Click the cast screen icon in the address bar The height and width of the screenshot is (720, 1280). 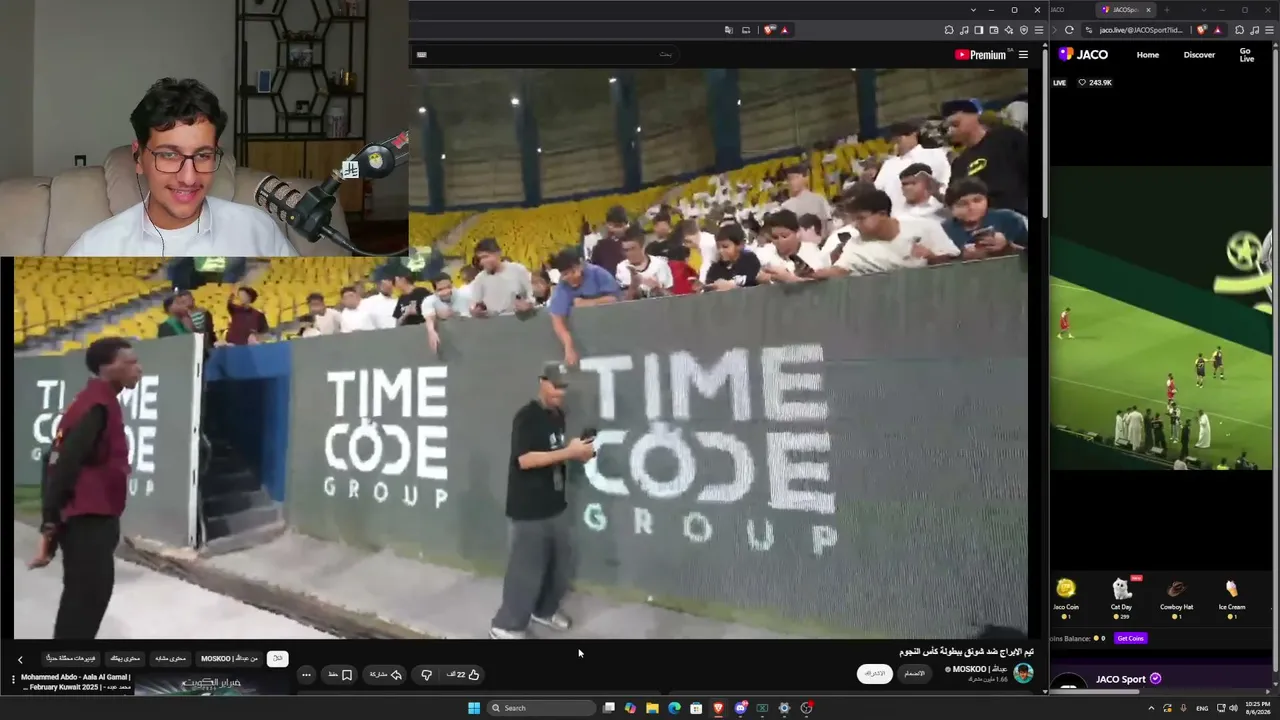coord(745,30)
